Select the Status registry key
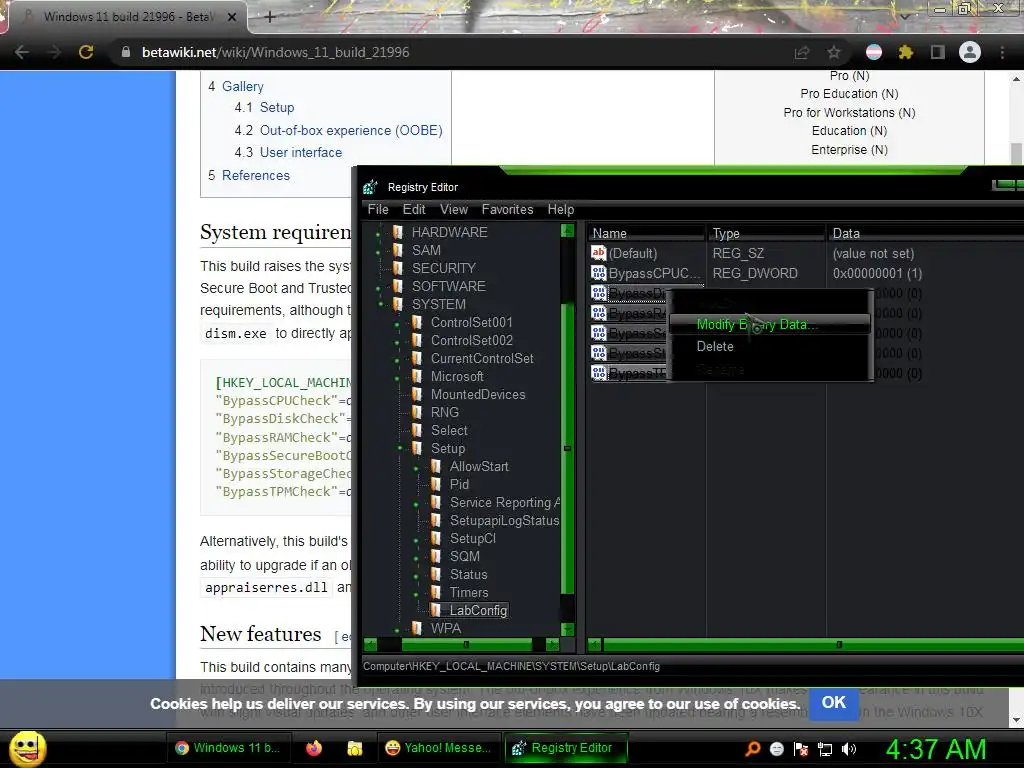This screenshot has height=768, width=1024. 468,575
